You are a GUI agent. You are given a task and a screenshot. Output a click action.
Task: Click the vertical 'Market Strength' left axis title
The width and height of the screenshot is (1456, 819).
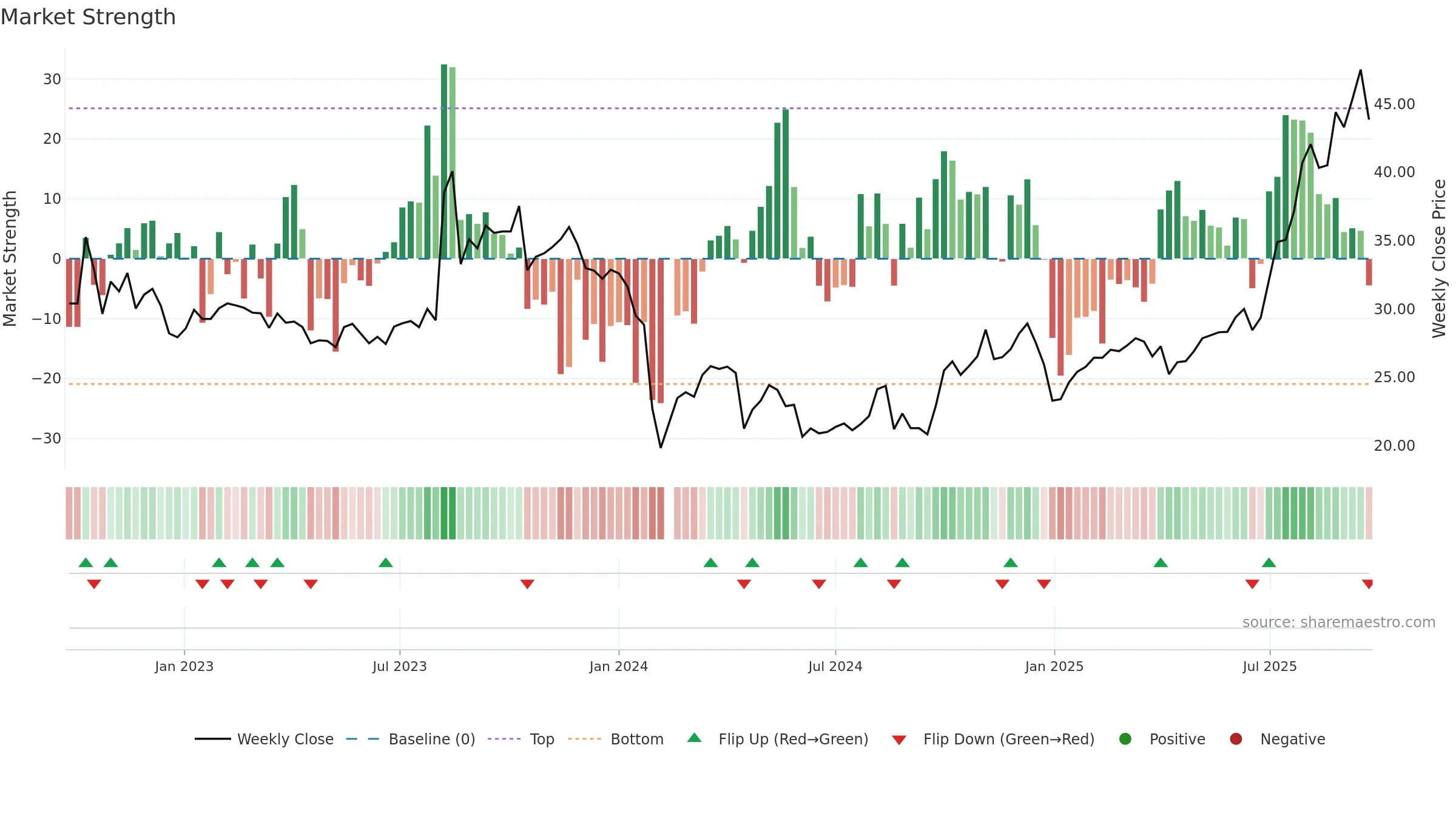pyautogui.click(x=10, y=258)
